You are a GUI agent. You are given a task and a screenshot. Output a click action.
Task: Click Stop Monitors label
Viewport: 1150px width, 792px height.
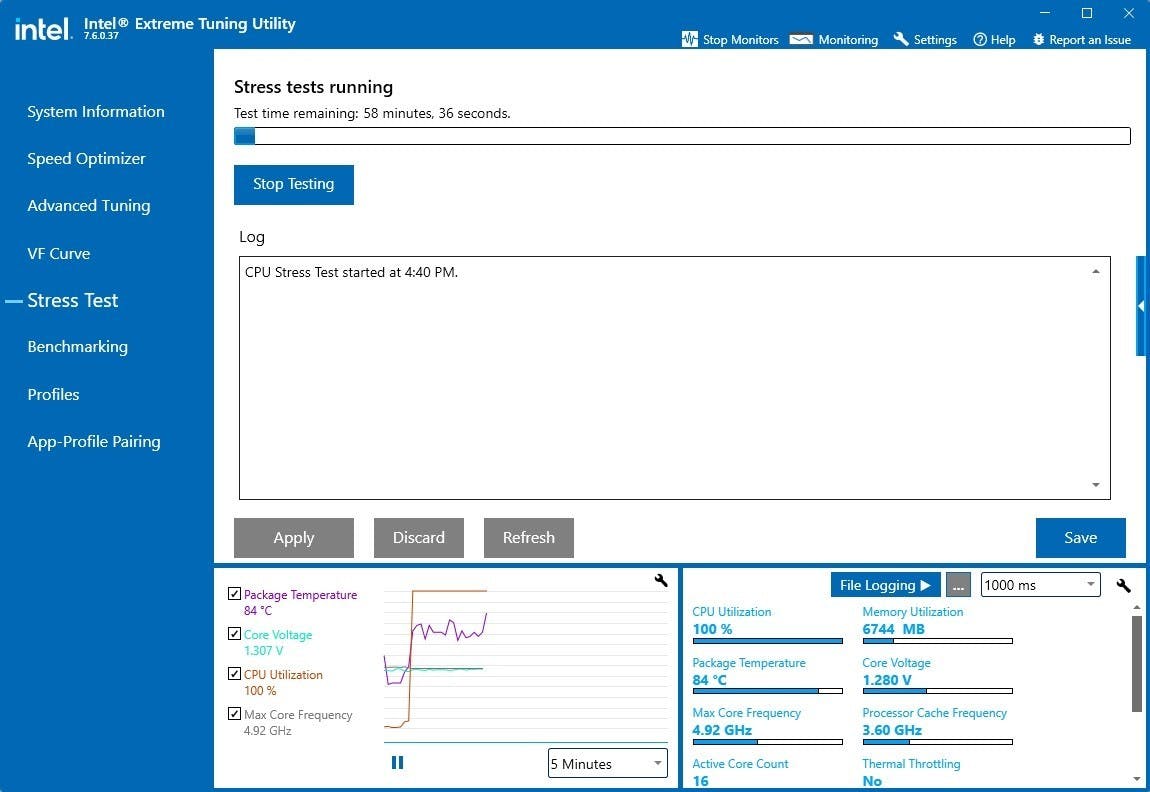(x=741, y=40)
